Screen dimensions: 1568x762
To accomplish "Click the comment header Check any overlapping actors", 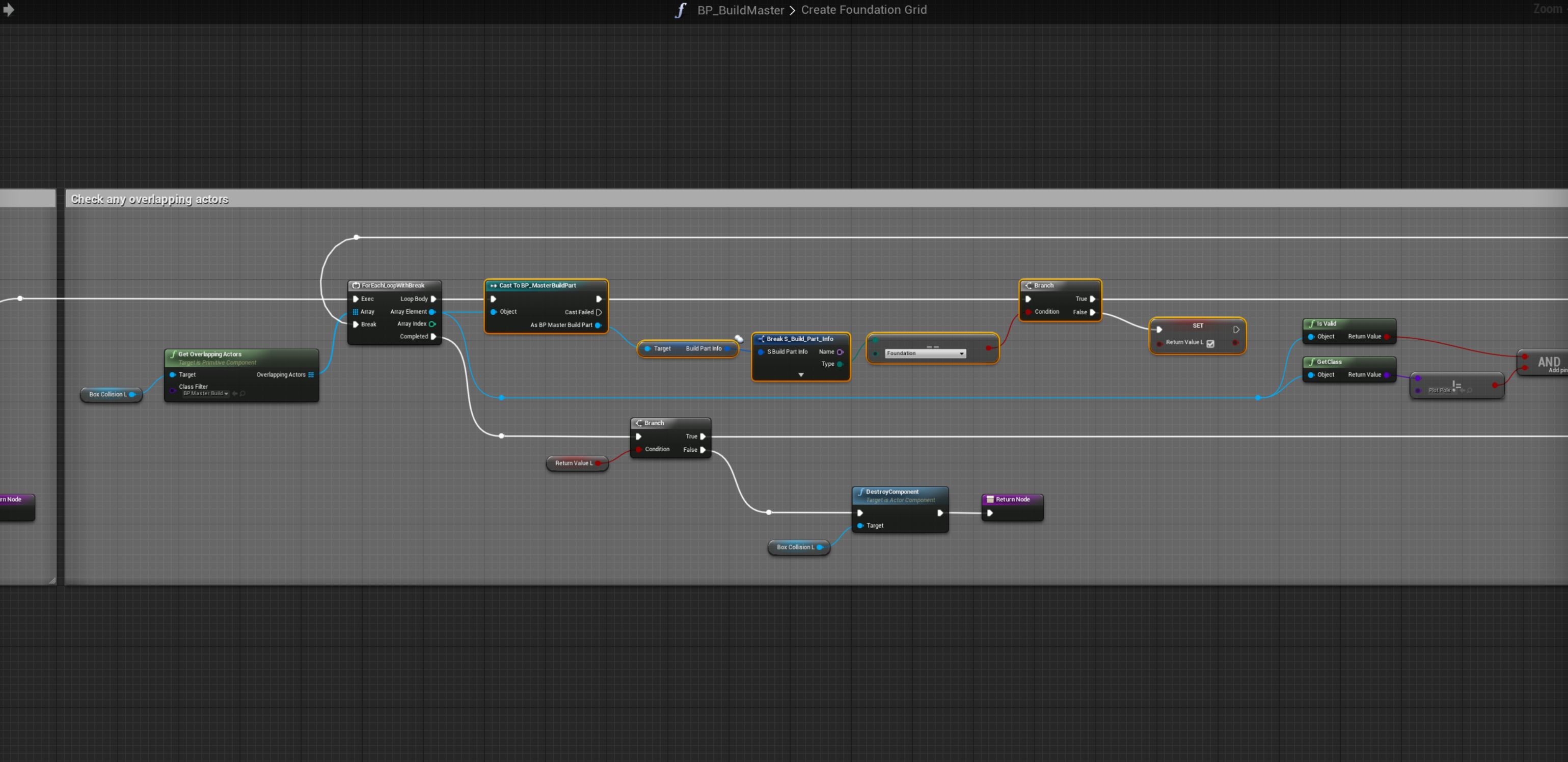I will click(x=150, y=199).
